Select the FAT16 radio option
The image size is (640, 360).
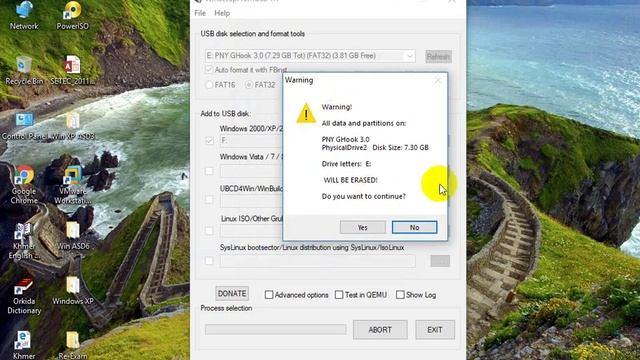pyautogui.click(x=209, y=84)
